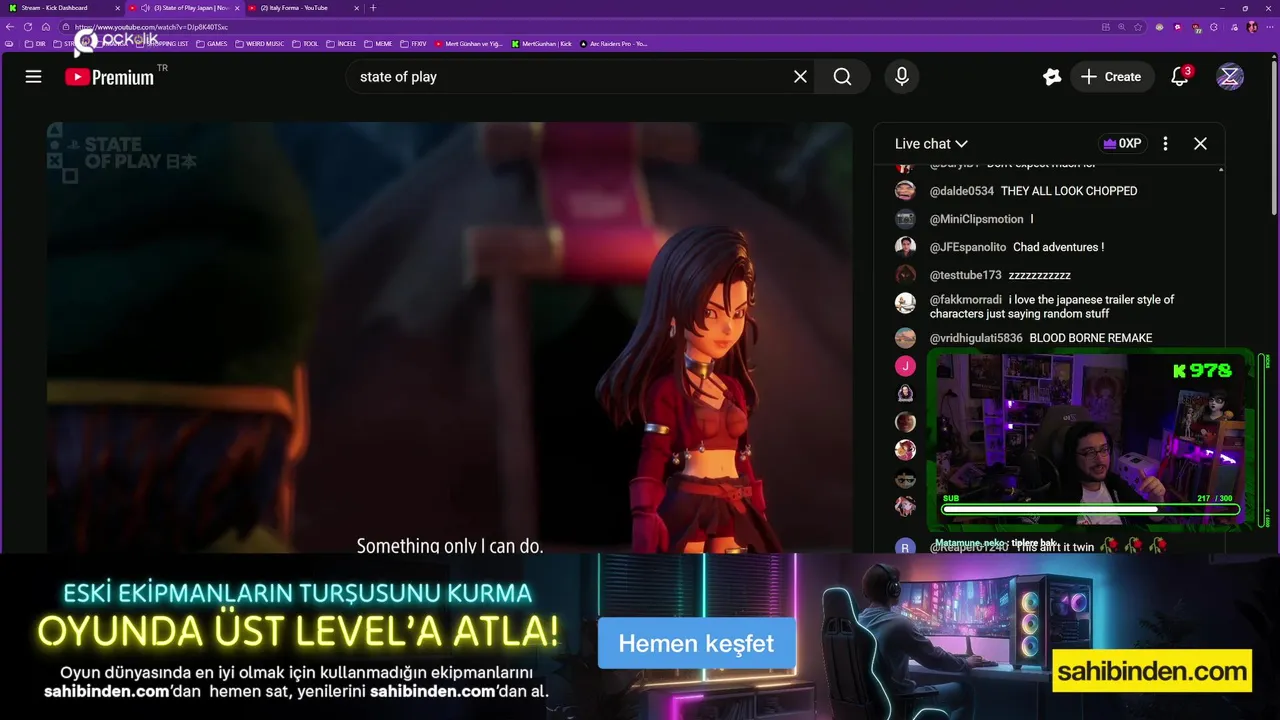Click the browser back arrow
1280x720 pixels.
10,27
